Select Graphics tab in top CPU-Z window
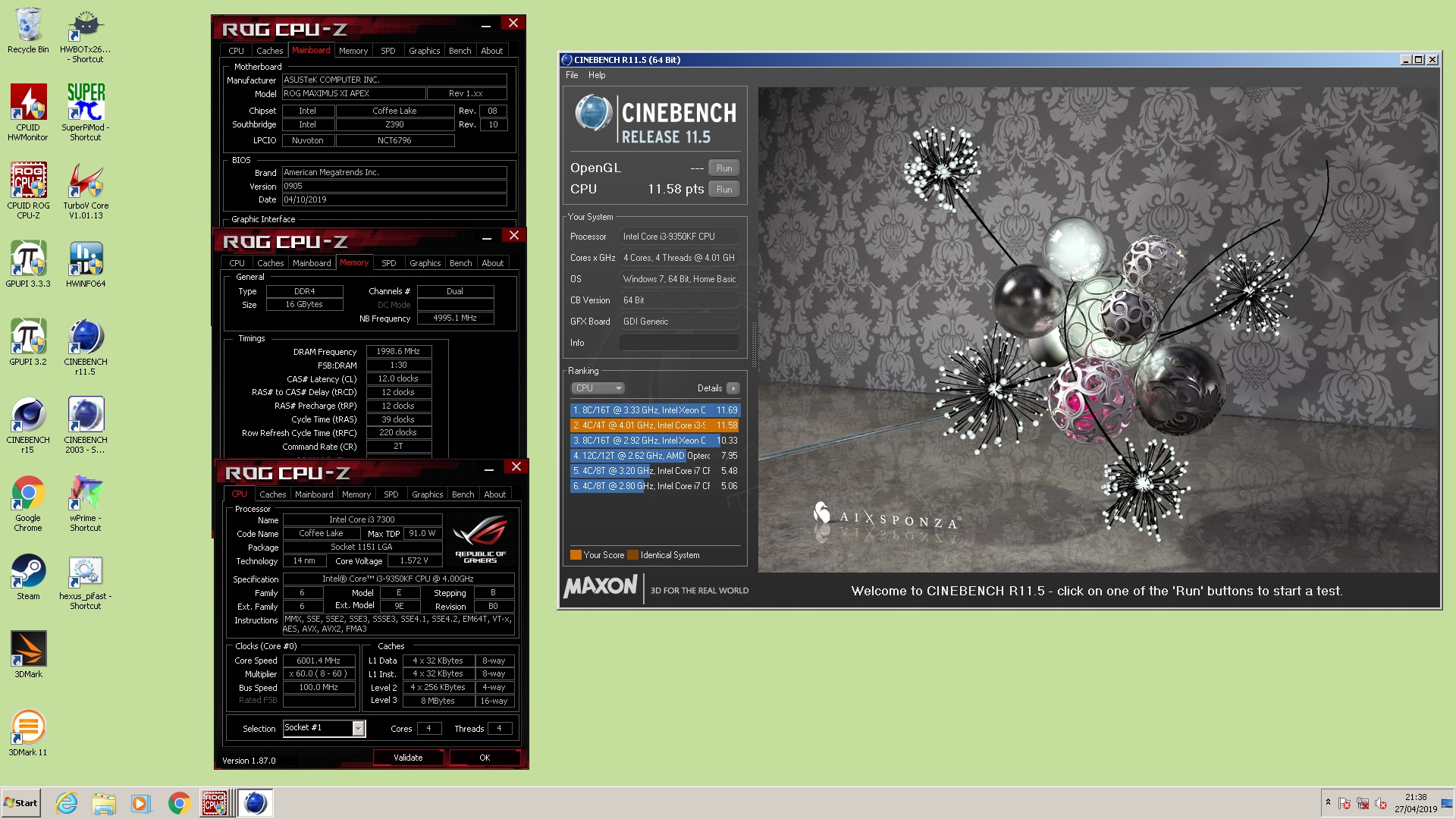The image size is (1456, 819). pos(425,51)
